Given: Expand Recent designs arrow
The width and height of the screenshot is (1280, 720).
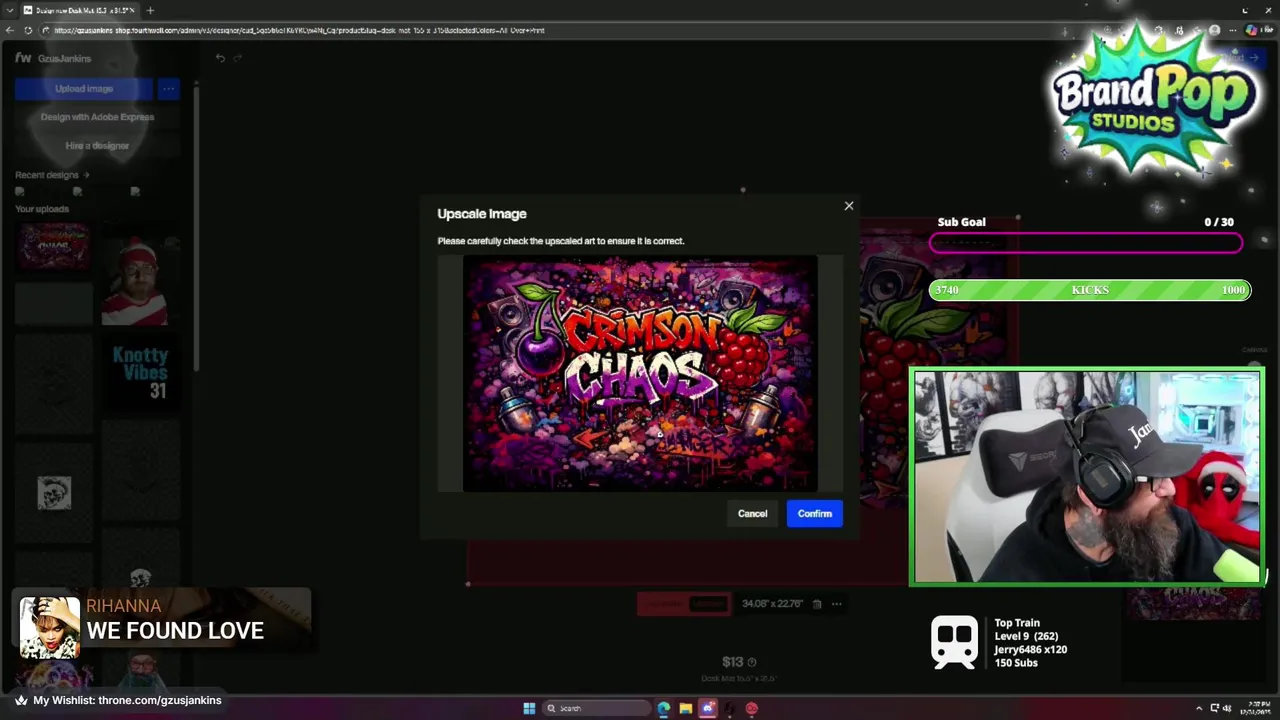Looking at the screenshot, I should [x=86, y=175].
